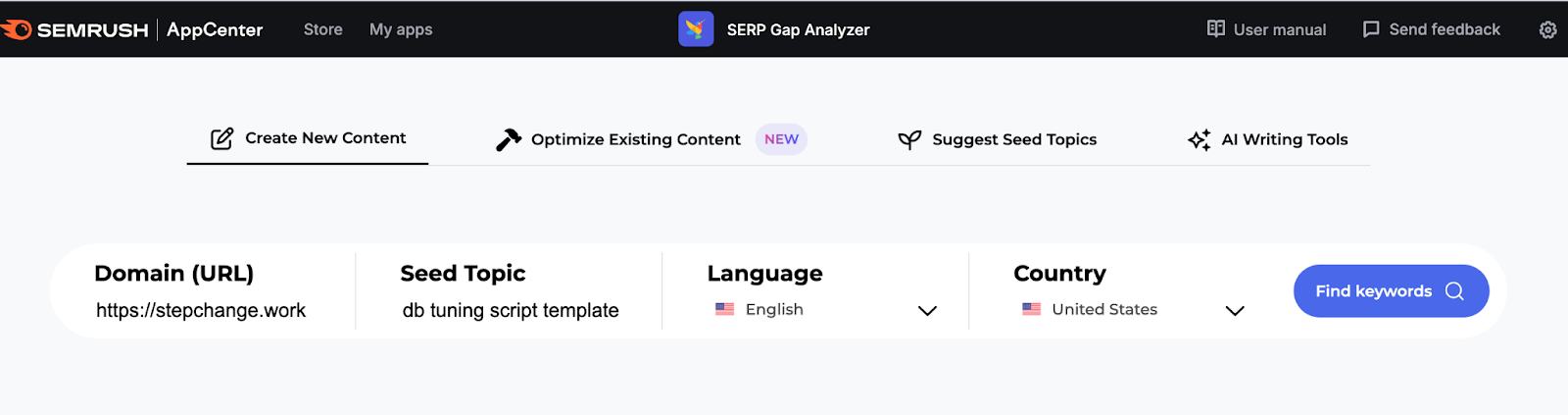Switch to the Suggest Seed Topics tab
Screen dimensions: 1568x415
pos(1013,139)
